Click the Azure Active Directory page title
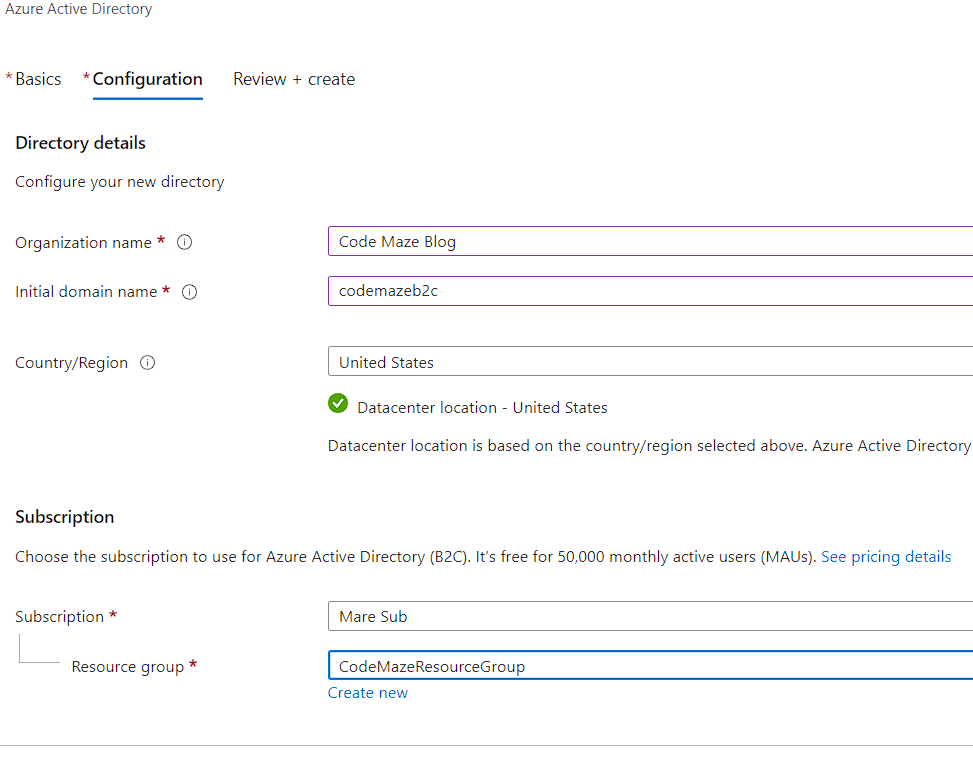This screenshot has width=973, height=768. pyautogui.click(x=79, y=9)
